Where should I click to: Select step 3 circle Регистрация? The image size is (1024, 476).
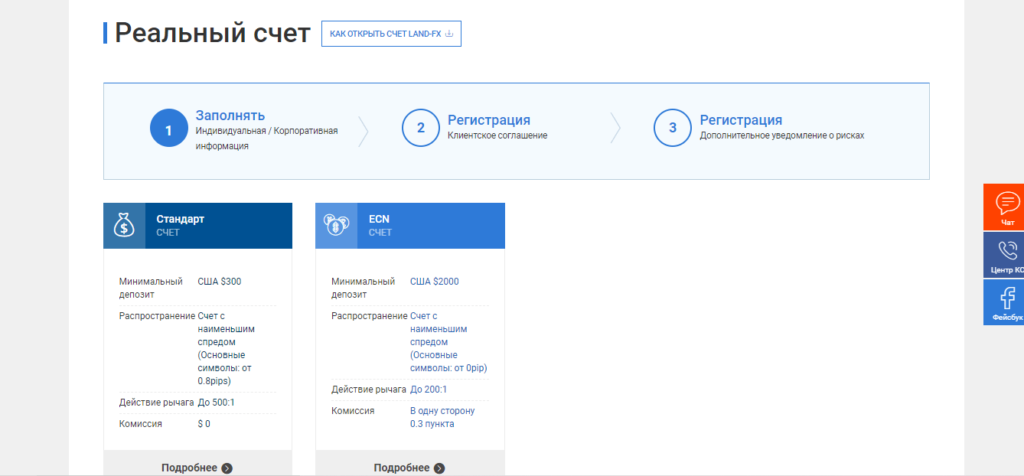673,128
